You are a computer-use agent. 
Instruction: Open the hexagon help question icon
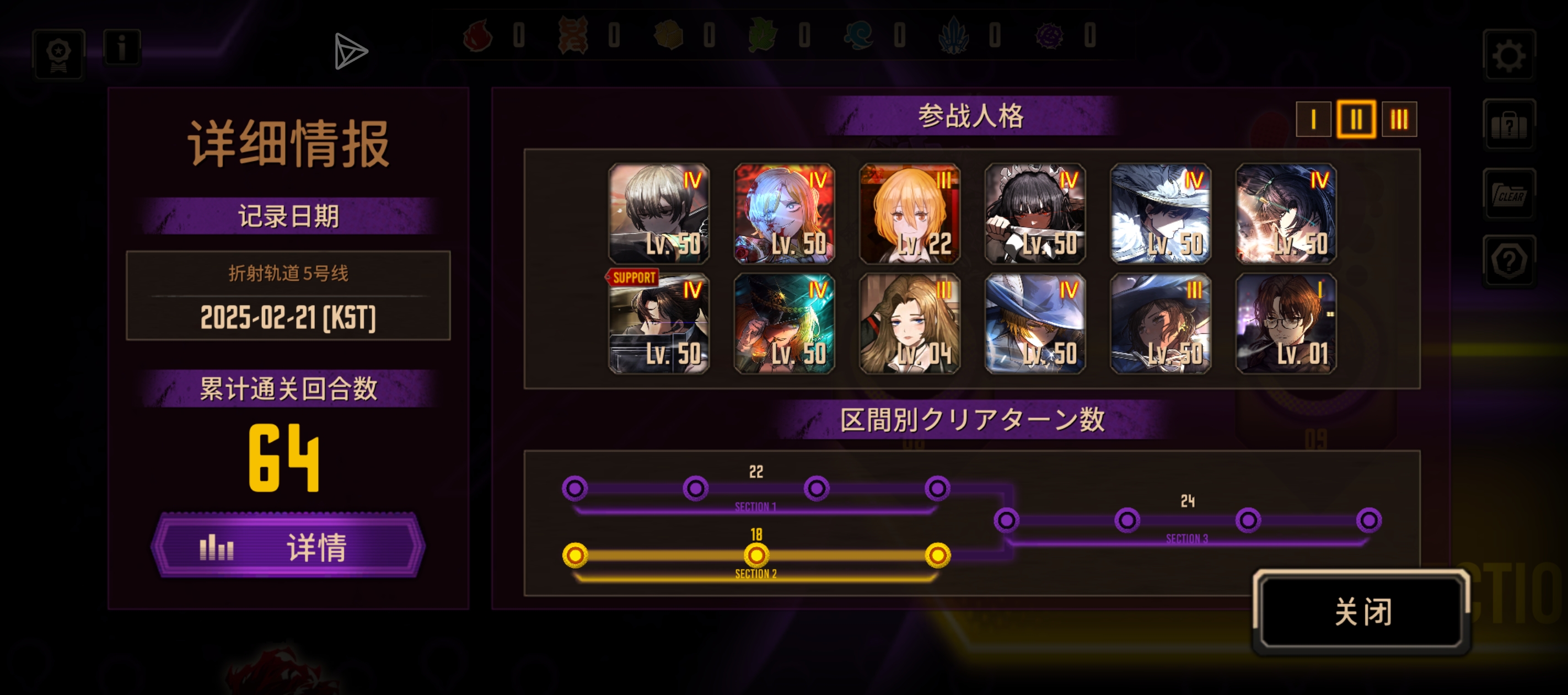[1508, 261]
